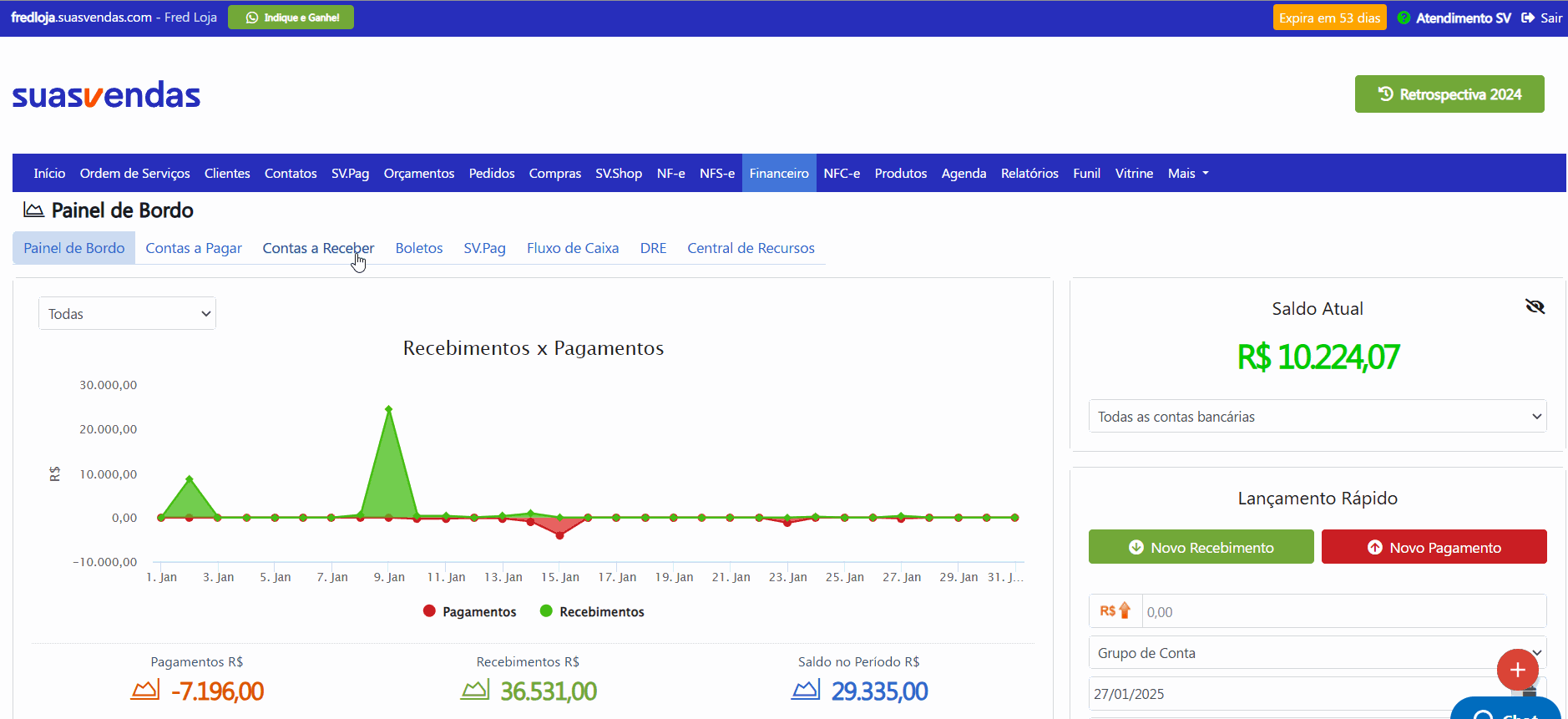The image size is (1568, 719).
Task: Open the Todas filter dropdown
Action: point(127,313)
